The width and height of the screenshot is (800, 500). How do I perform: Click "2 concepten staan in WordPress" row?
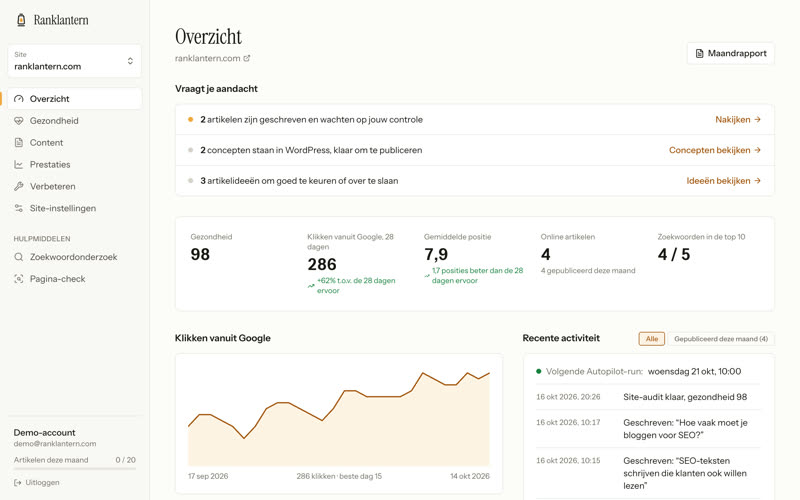[x=474, y=150]
